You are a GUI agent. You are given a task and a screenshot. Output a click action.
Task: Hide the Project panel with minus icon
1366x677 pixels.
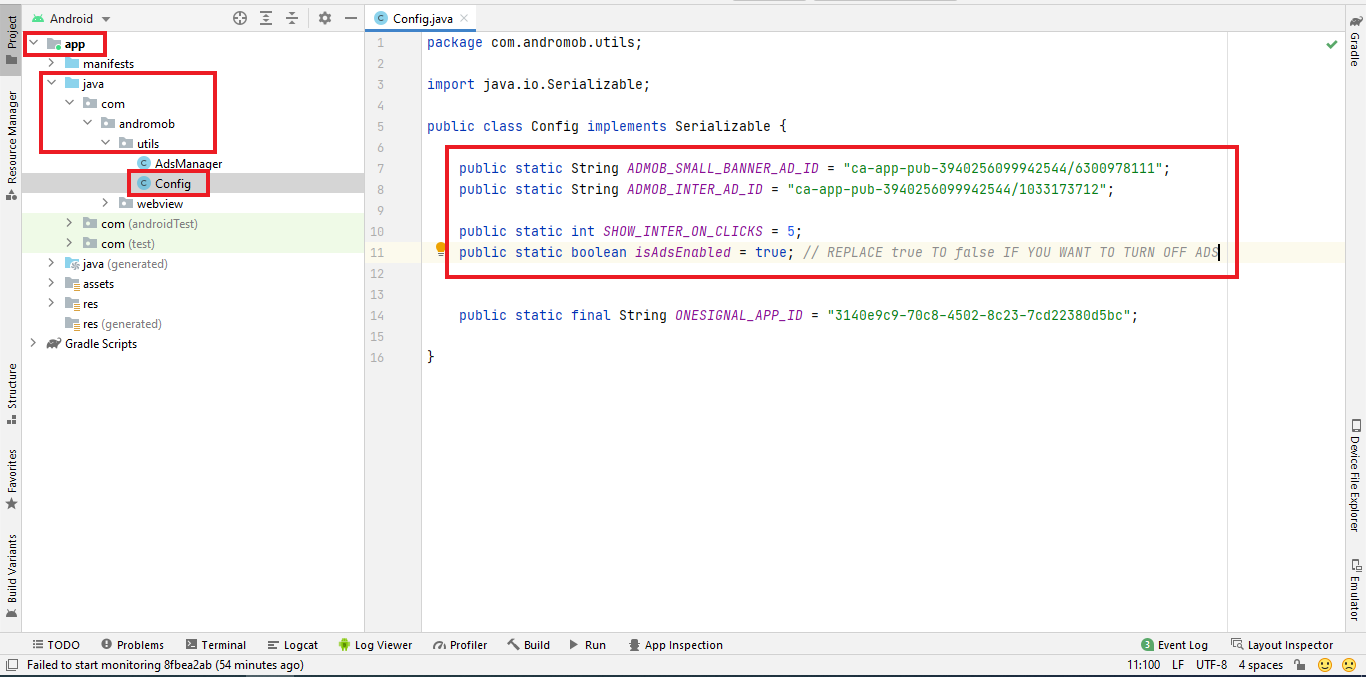(350, 18)
